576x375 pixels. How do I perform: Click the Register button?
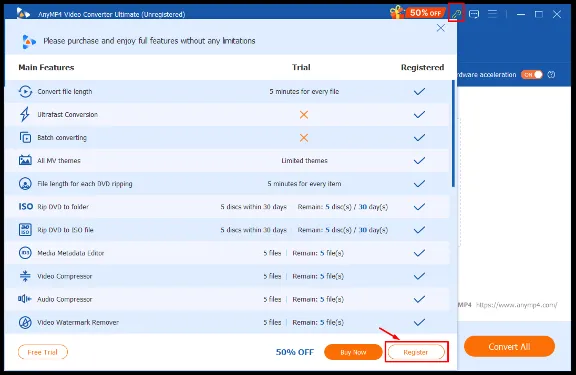(416, 352)
